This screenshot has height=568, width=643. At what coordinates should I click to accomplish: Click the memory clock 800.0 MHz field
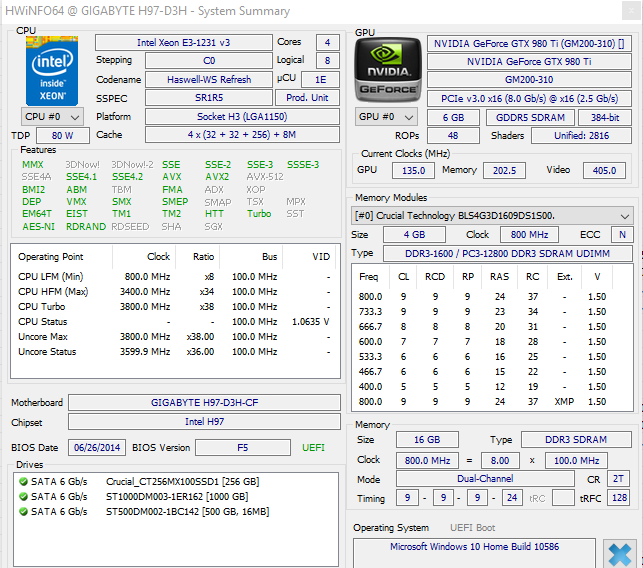[x=427, y=461]
